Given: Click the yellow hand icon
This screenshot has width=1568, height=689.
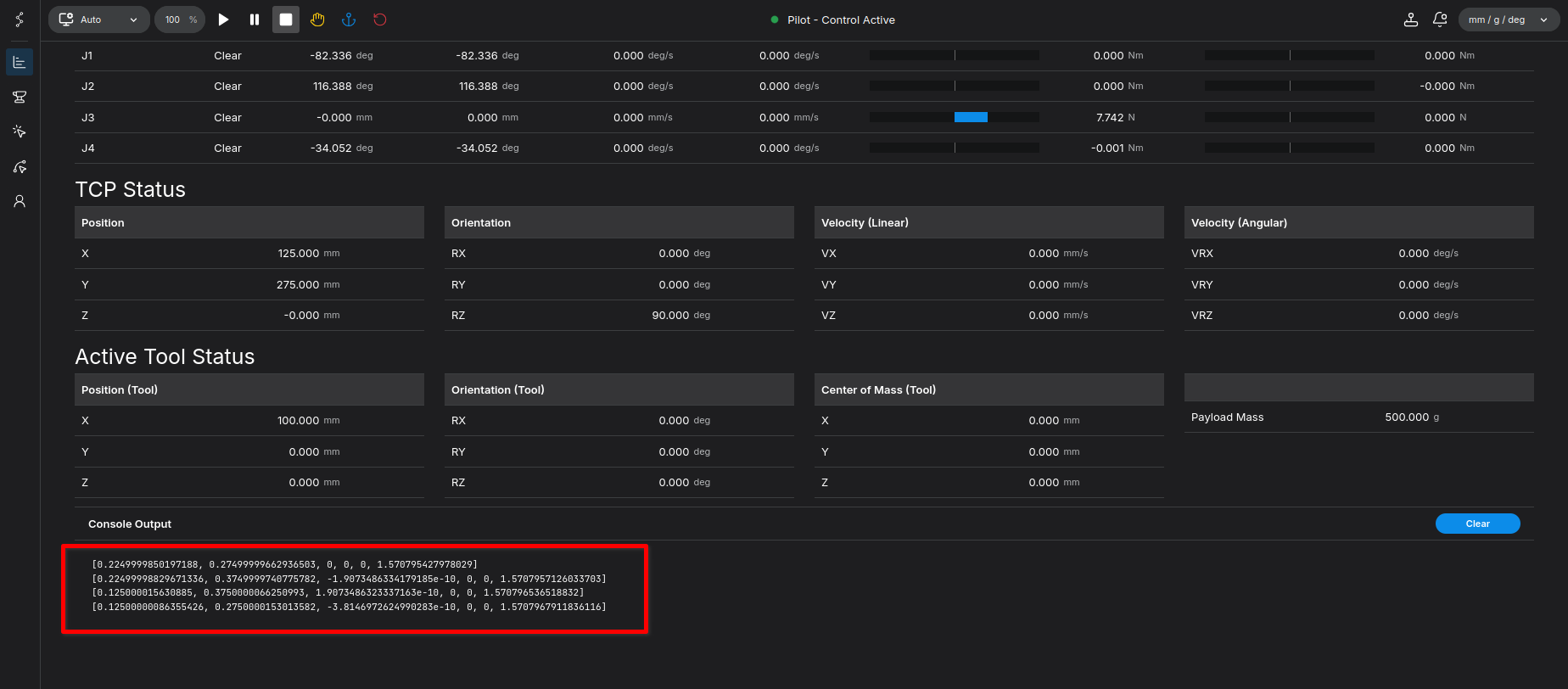Looking at the screenshot, I should click(317, 20).
